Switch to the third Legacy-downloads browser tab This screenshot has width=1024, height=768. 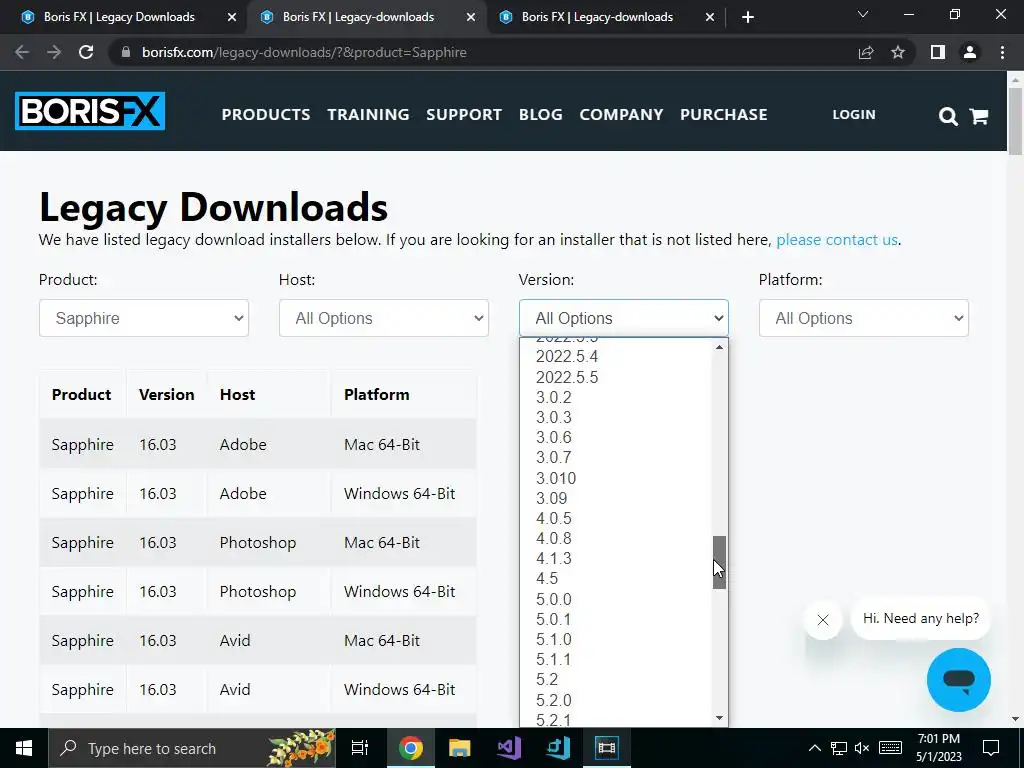point(597,17)
